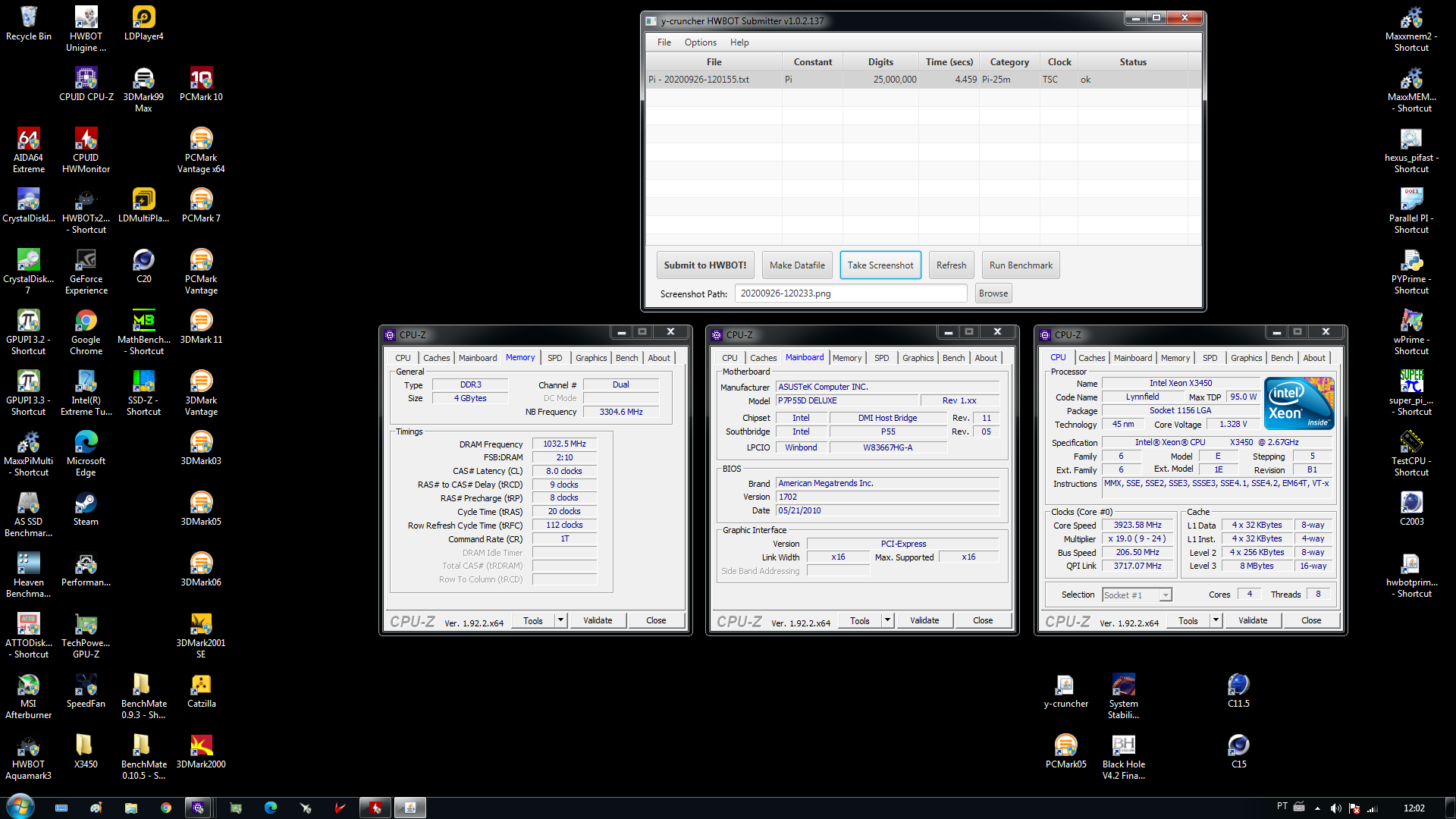This screenshot has width=1456, height=819.
Task: Click Validate in Memory CPU-Z window
Action: pyautogui.click(x=598, y=620)
